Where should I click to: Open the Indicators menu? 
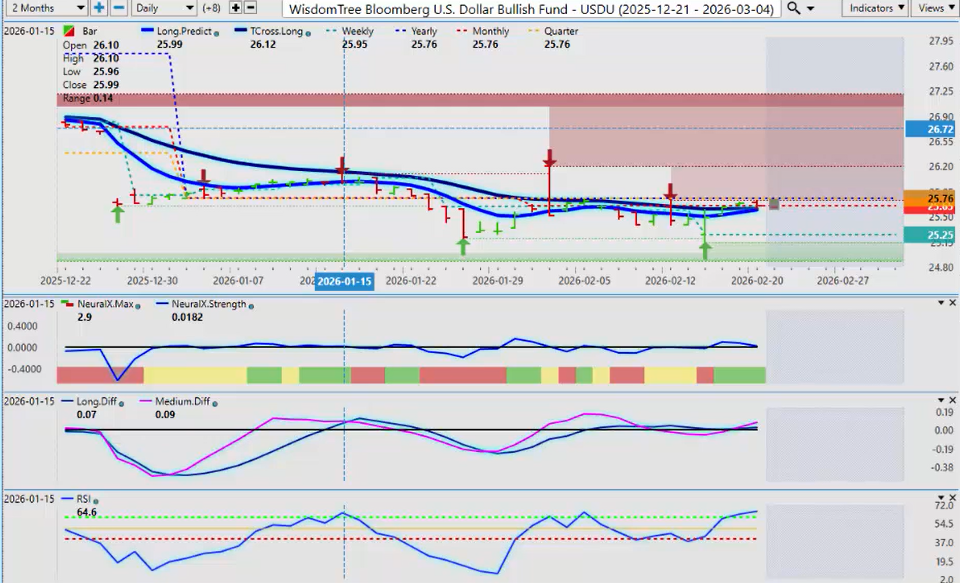(x=873, y=8)
